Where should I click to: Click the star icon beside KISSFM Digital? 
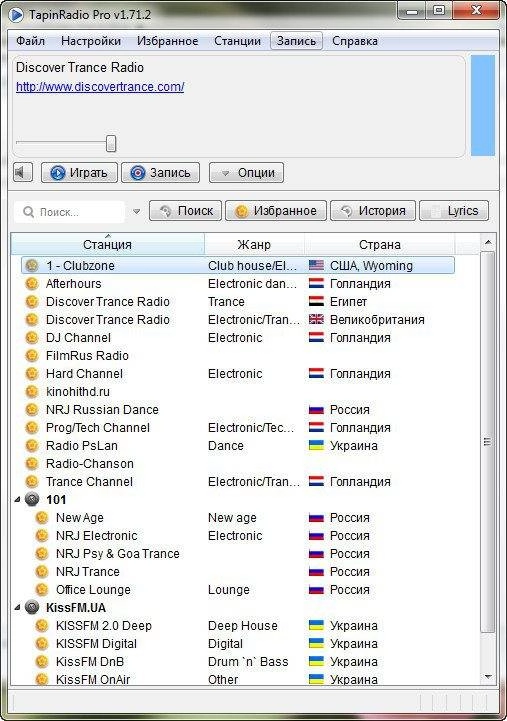42,643
